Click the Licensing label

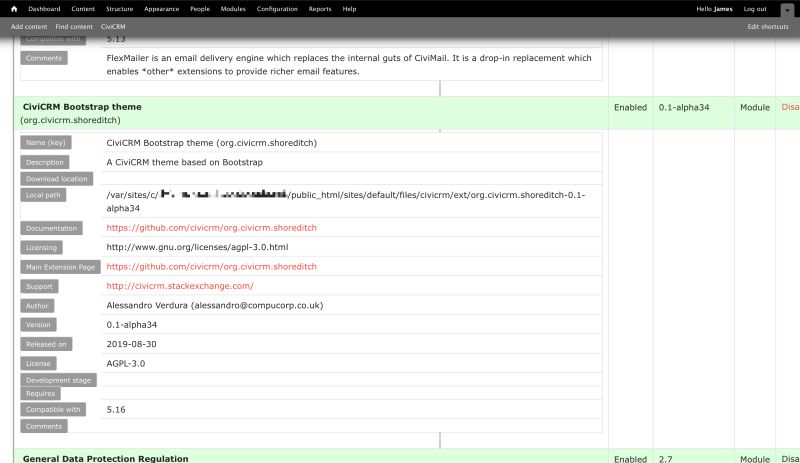[41, 248]
